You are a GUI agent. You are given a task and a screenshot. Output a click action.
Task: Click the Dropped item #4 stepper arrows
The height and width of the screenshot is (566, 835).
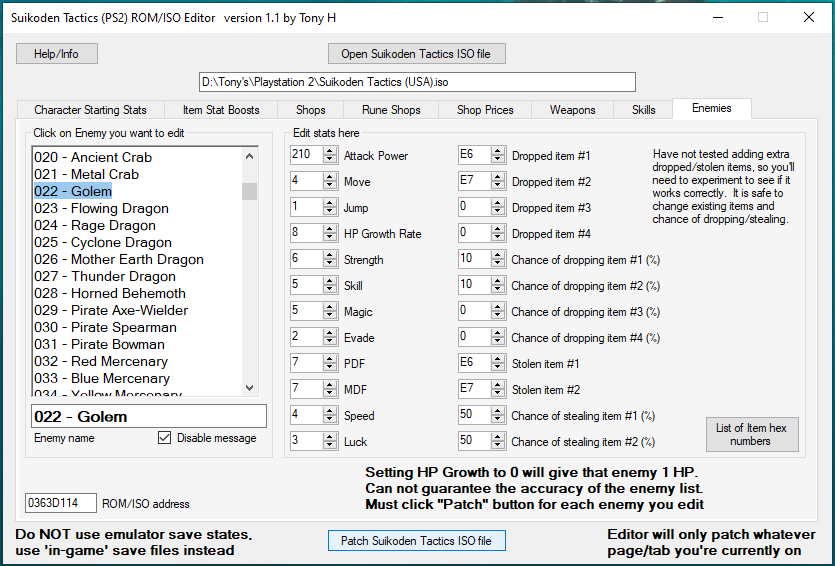[498, 233]
